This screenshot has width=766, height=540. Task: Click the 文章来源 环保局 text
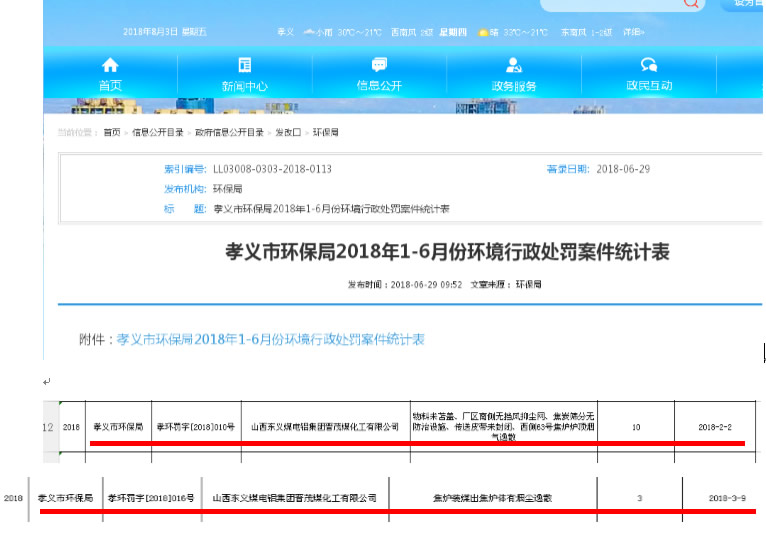coord(506,284)
